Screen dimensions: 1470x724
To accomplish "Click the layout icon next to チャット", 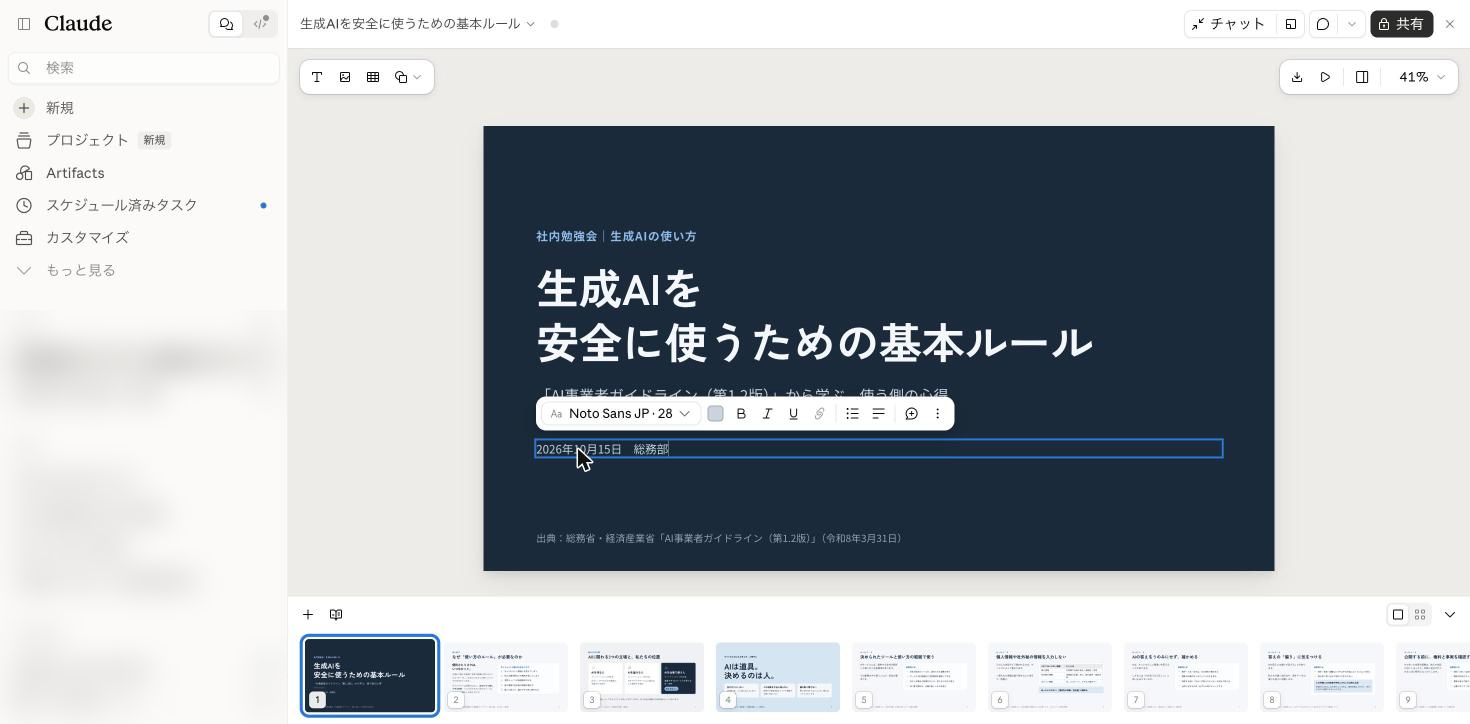I will pos(1291,24).
